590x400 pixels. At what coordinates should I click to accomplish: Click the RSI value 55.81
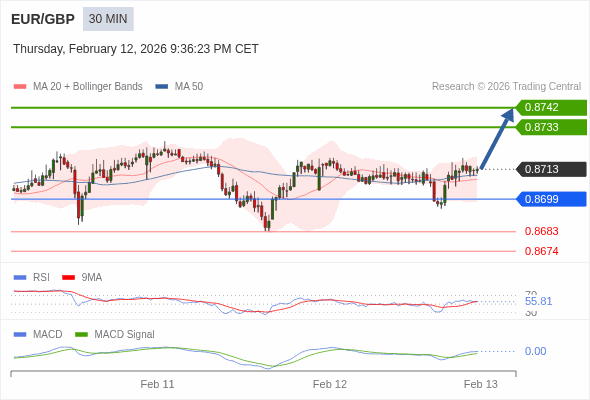[538, 301]
